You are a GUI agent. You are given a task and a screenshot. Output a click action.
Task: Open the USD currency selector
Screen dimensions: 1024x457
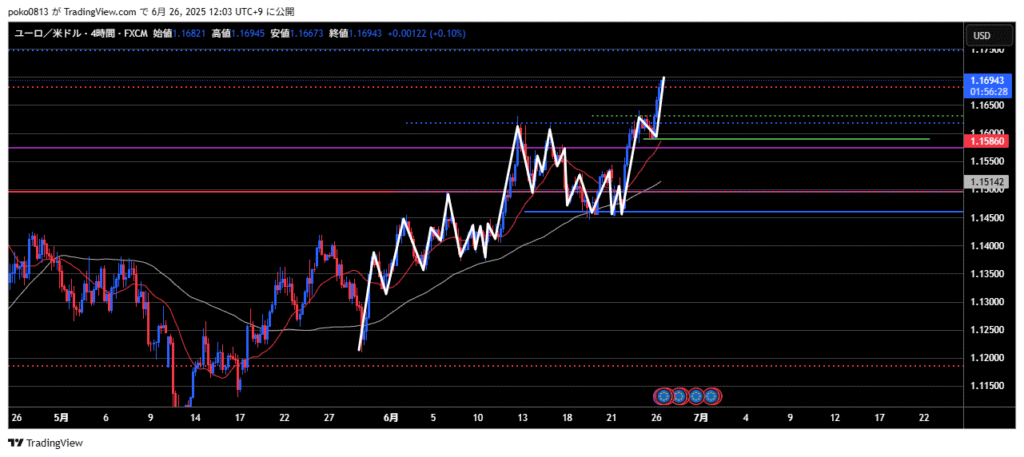[x=981, y=36]
